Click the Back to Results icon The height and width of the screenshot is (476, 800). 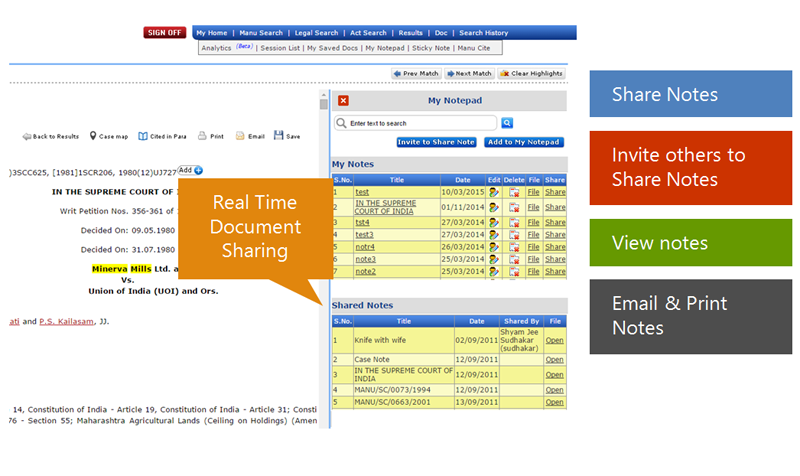click(x=27, y=136)
